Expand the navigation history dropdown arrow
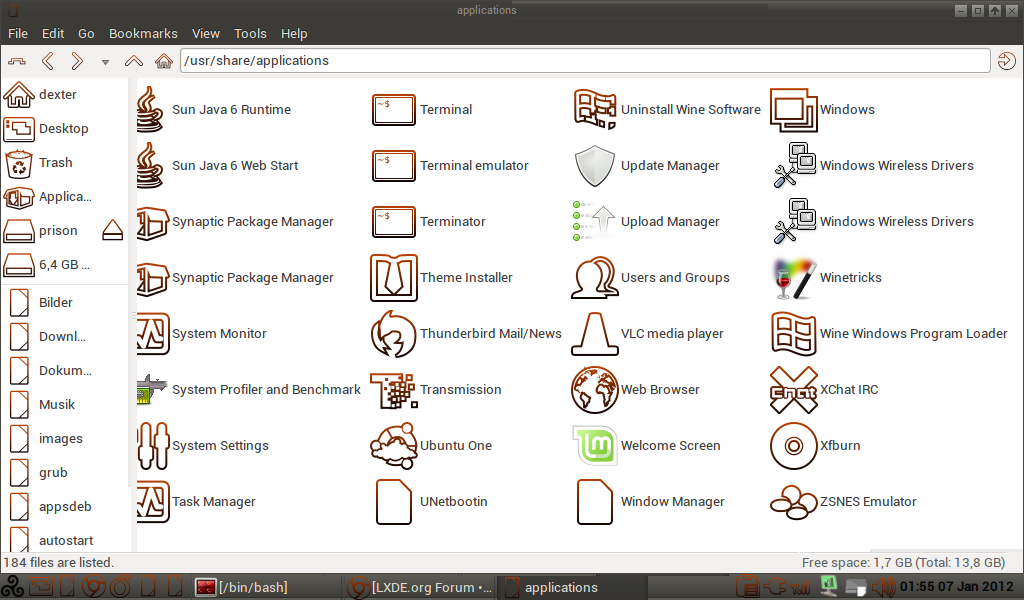 click(105, 62)
